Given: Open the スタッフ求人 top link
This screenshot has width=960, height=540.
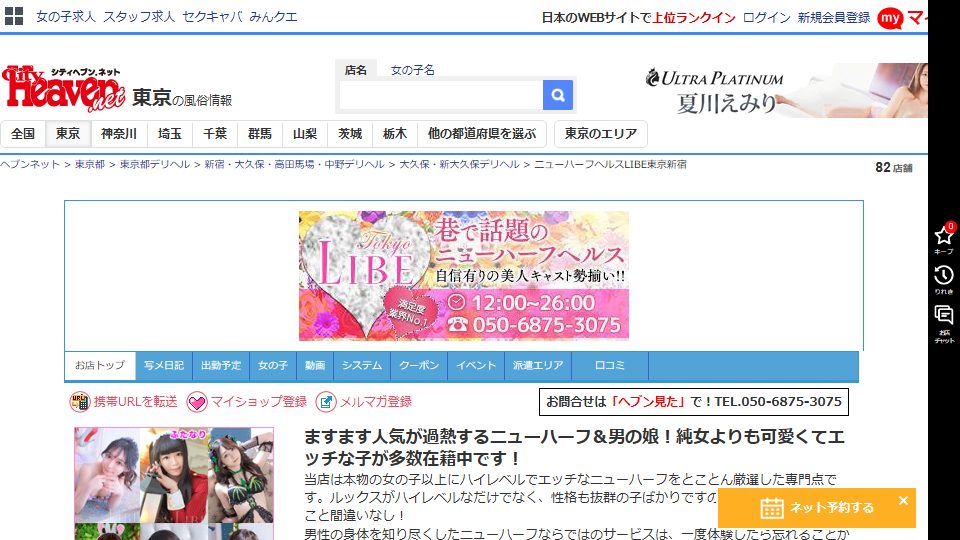Looking at the screenshot, I should click(x=139, y=17).
